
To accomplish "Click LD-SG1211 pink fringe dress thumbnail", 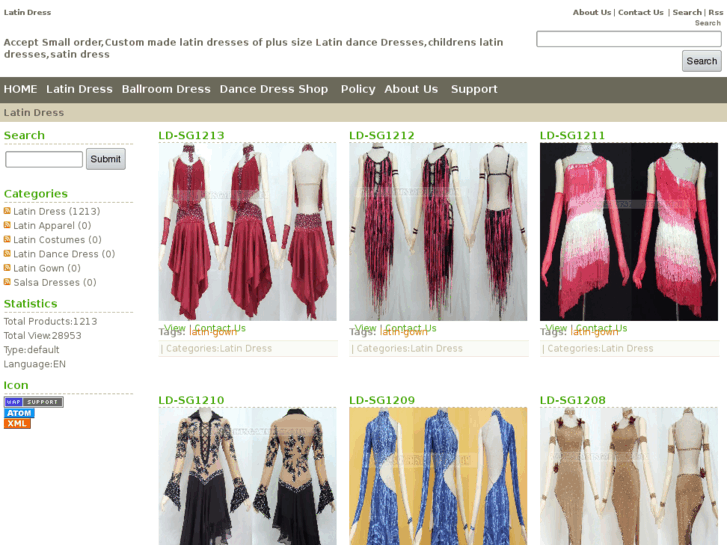I will tap(629, 232).
